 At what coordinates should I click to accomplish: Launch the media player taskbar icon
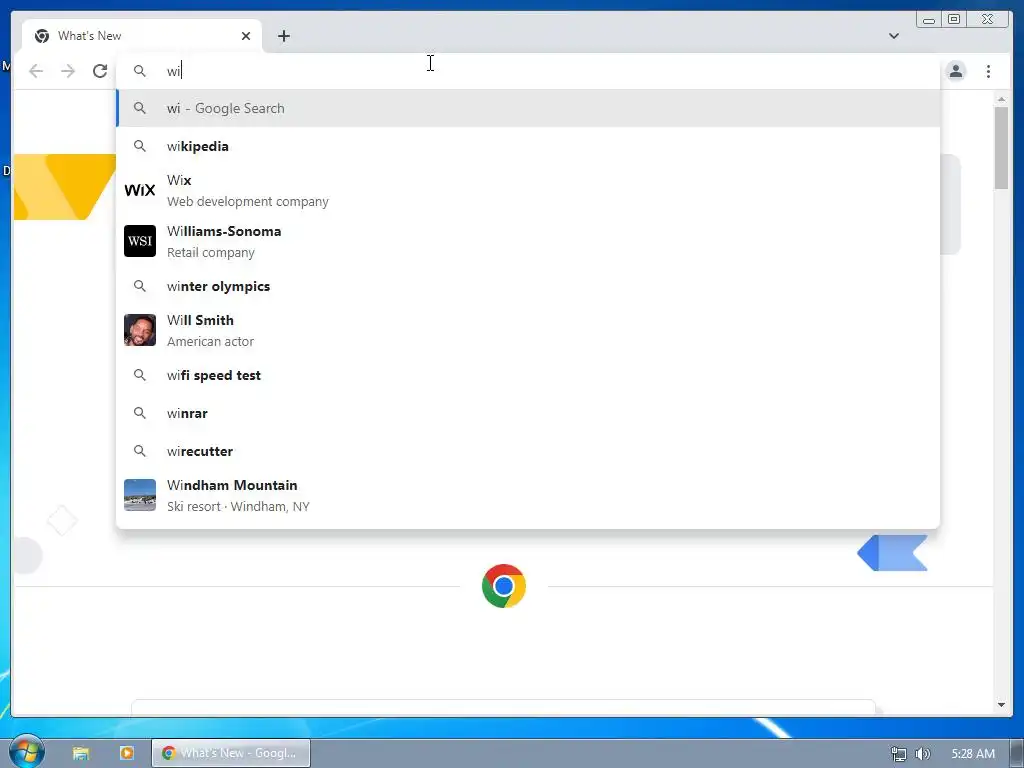pos(127,753)
